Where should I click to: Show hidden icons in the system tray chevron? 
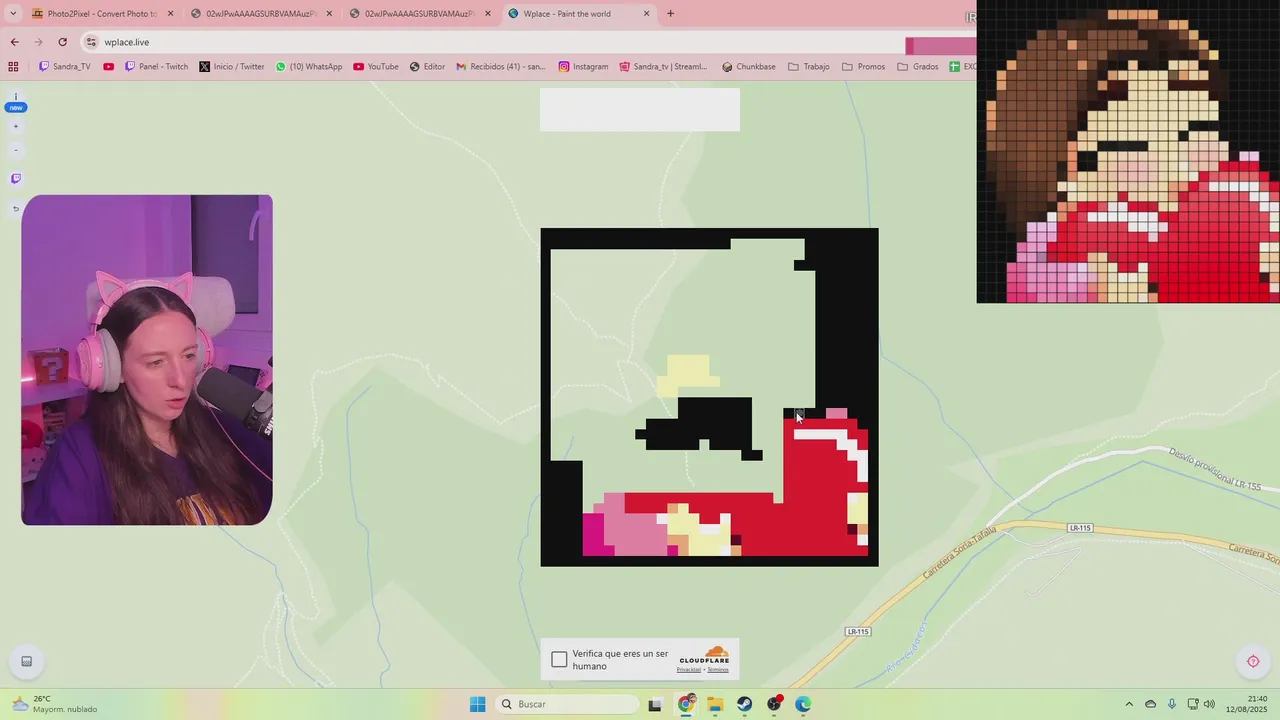[1129, 704]
